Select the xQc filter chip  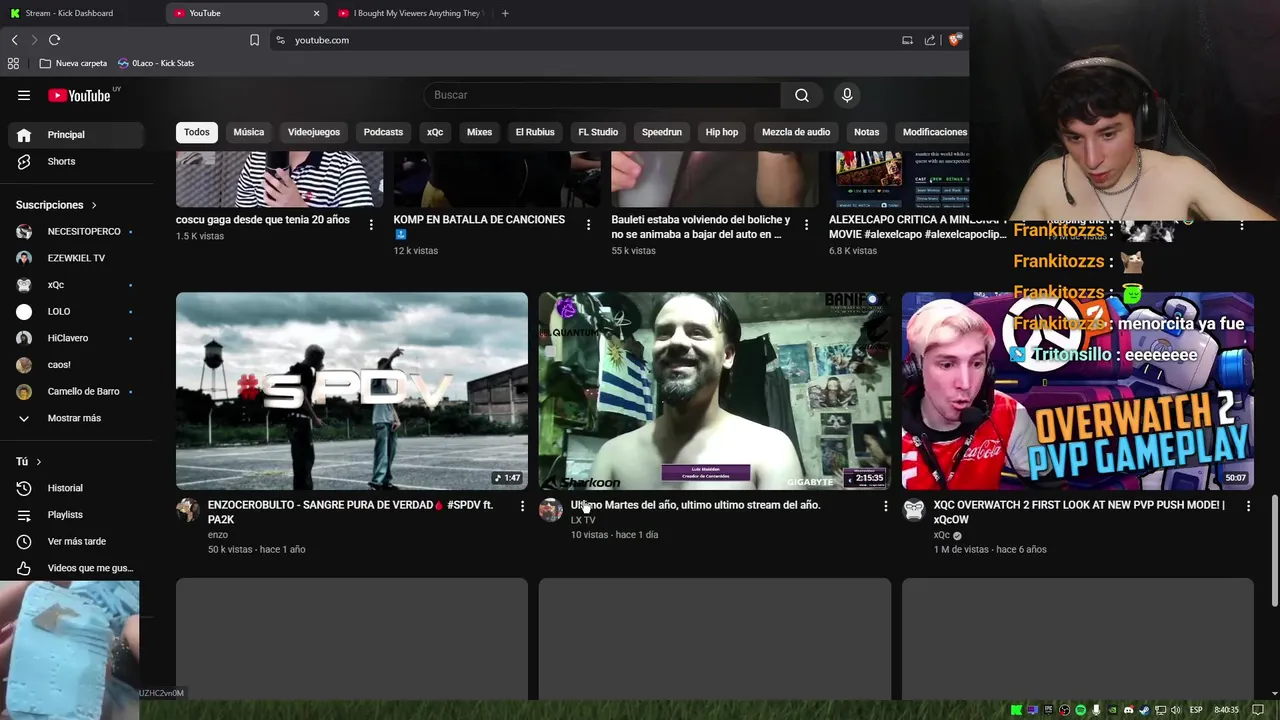click(435, 132)
